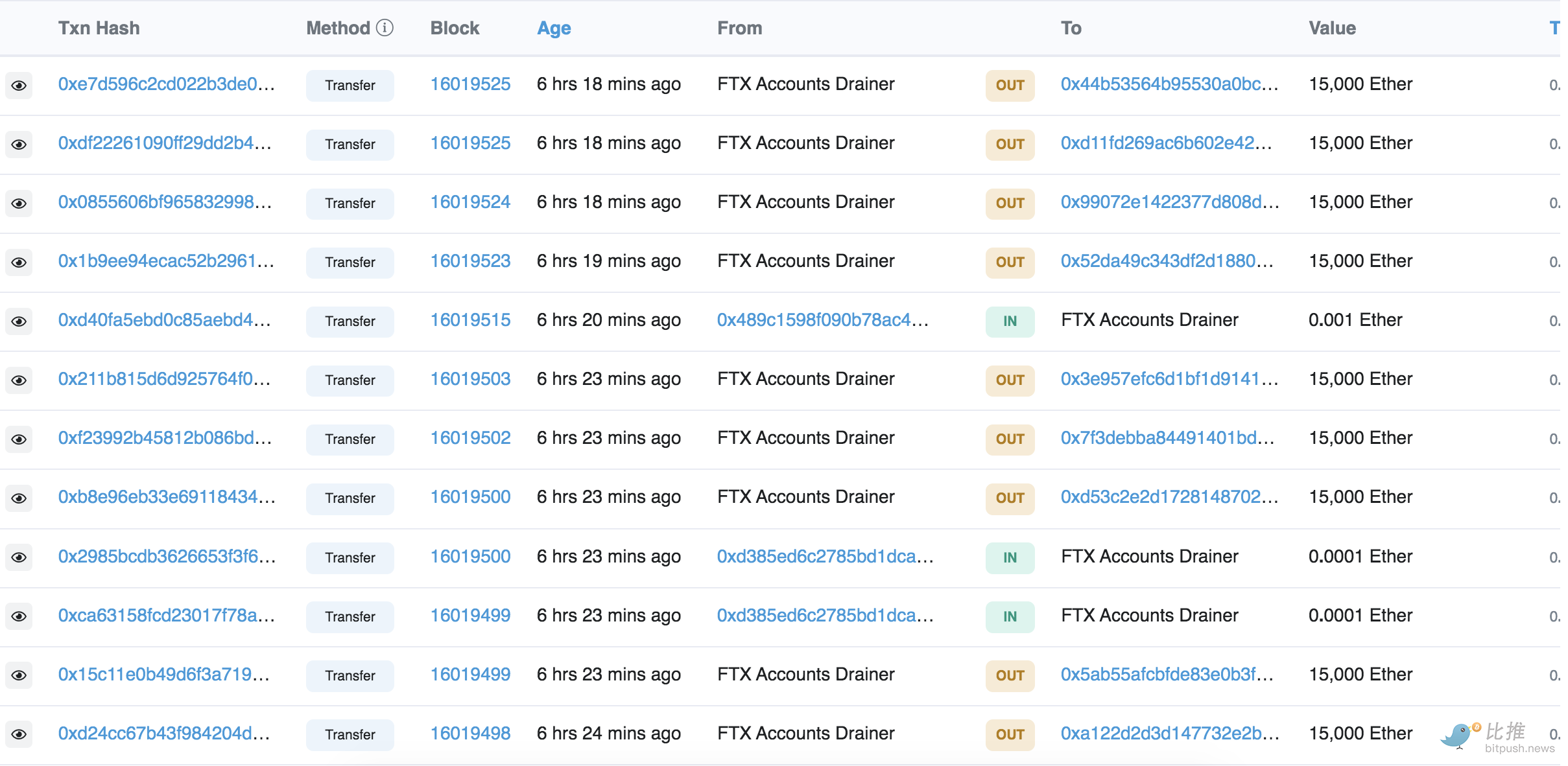Open block 16019502
This screenshot has width=1568, height=766.
pyautogui.click(x=470, y=438)
